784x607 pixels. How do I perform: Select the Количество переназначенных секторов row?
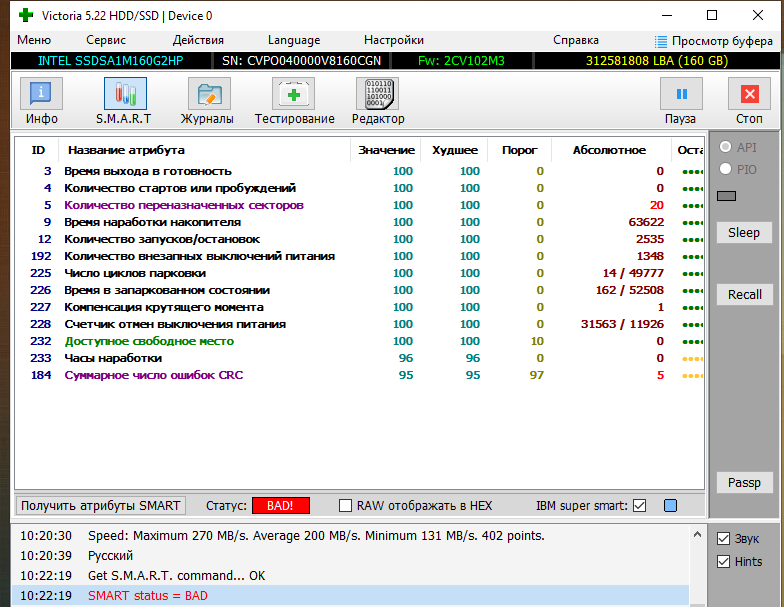coord(359,205)
